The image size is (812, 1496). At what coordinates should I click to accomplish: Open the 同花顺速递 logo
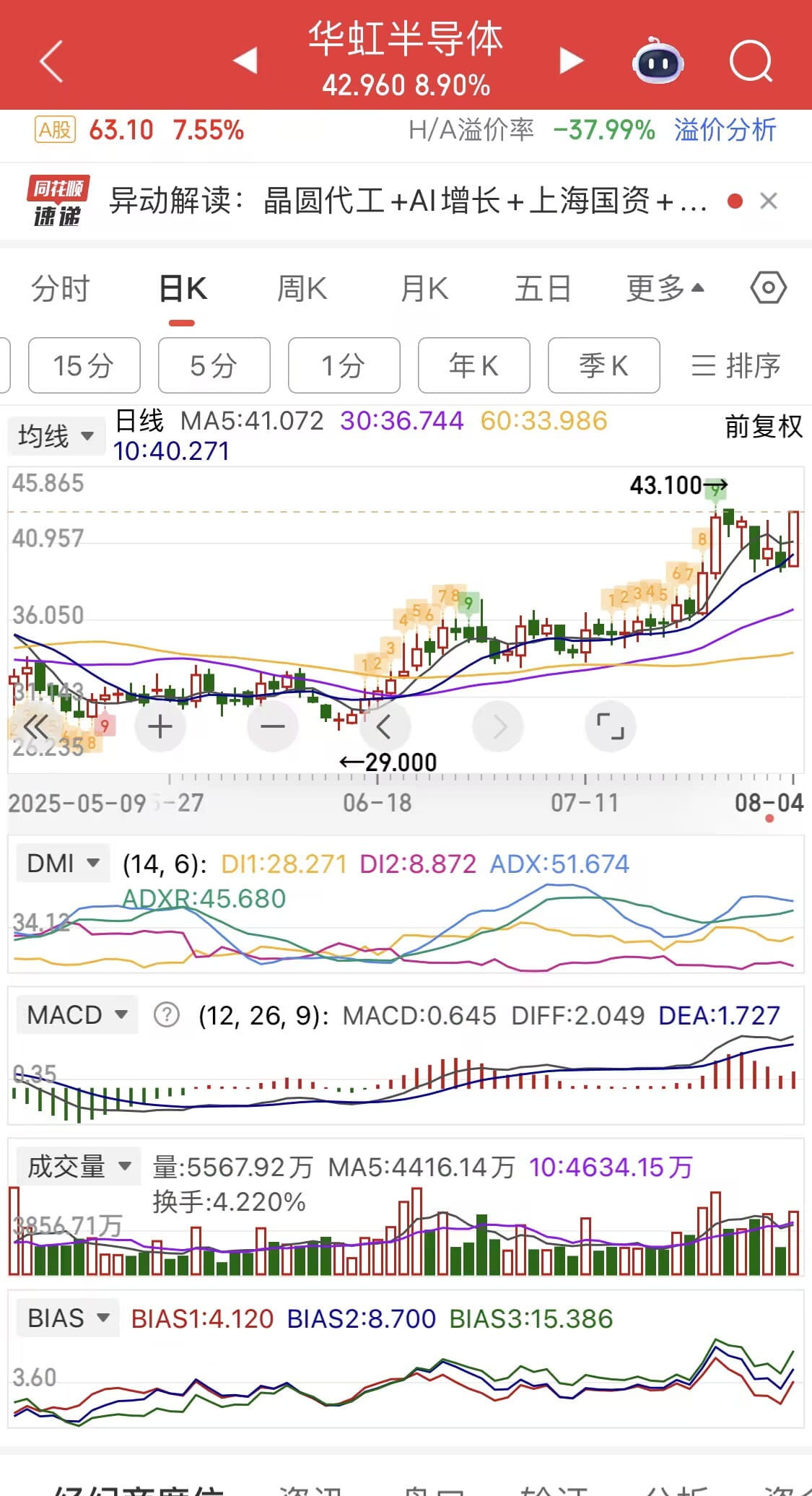coord(58,201)
